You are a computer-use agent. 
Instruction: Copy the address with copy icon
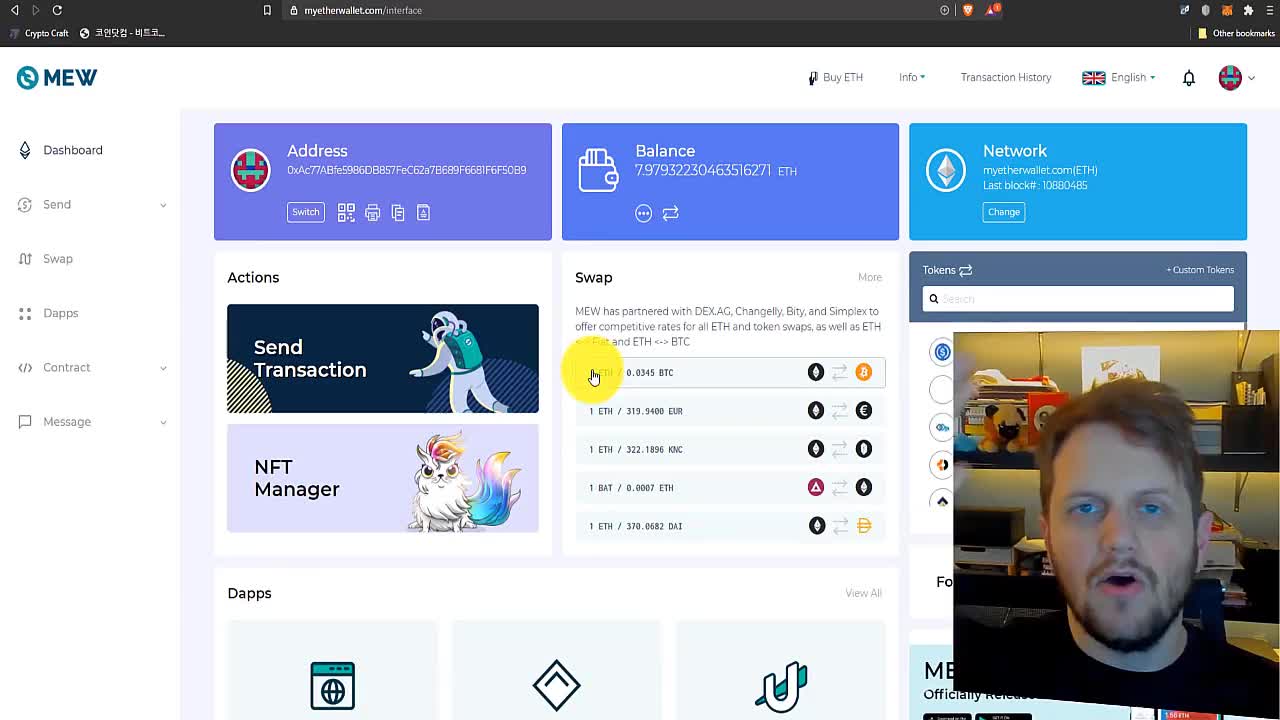tap(398, 212)
